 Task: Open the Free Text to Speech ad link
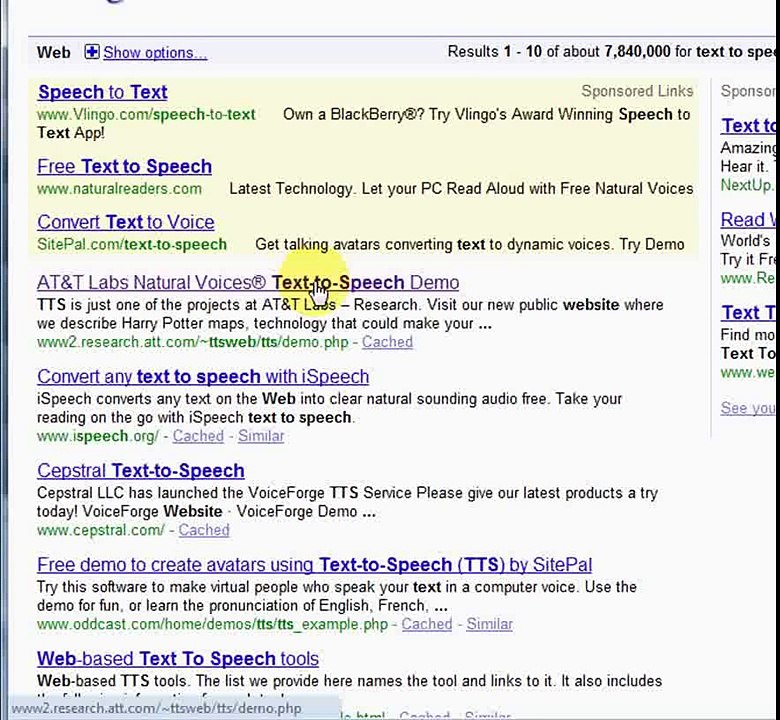(x=124, y=166)
